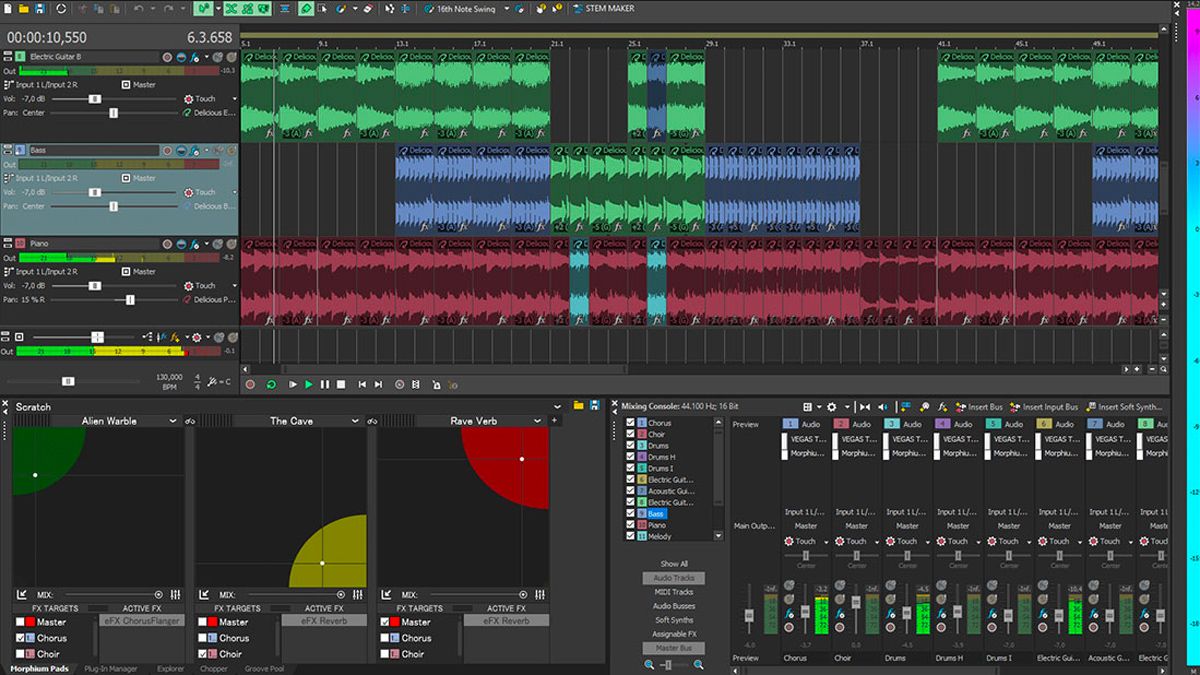Arm the Piano track for recording

click(x=167, y=243)
